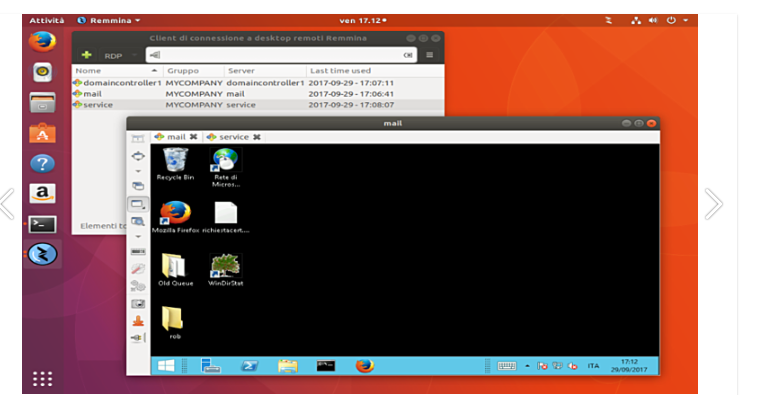Select the domaincontroller1 connection row

258,83
